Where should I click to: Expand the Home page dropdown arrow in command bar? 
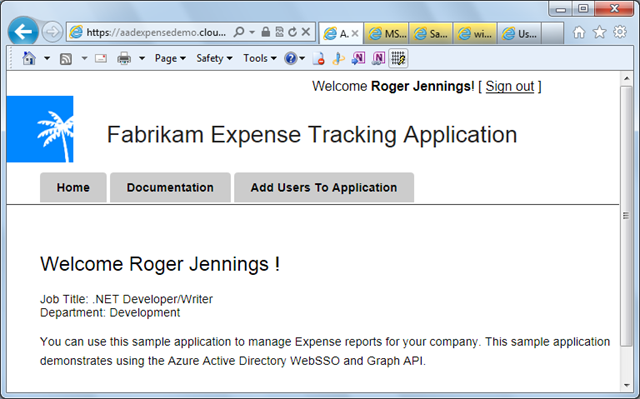click(x=47, y=58)
